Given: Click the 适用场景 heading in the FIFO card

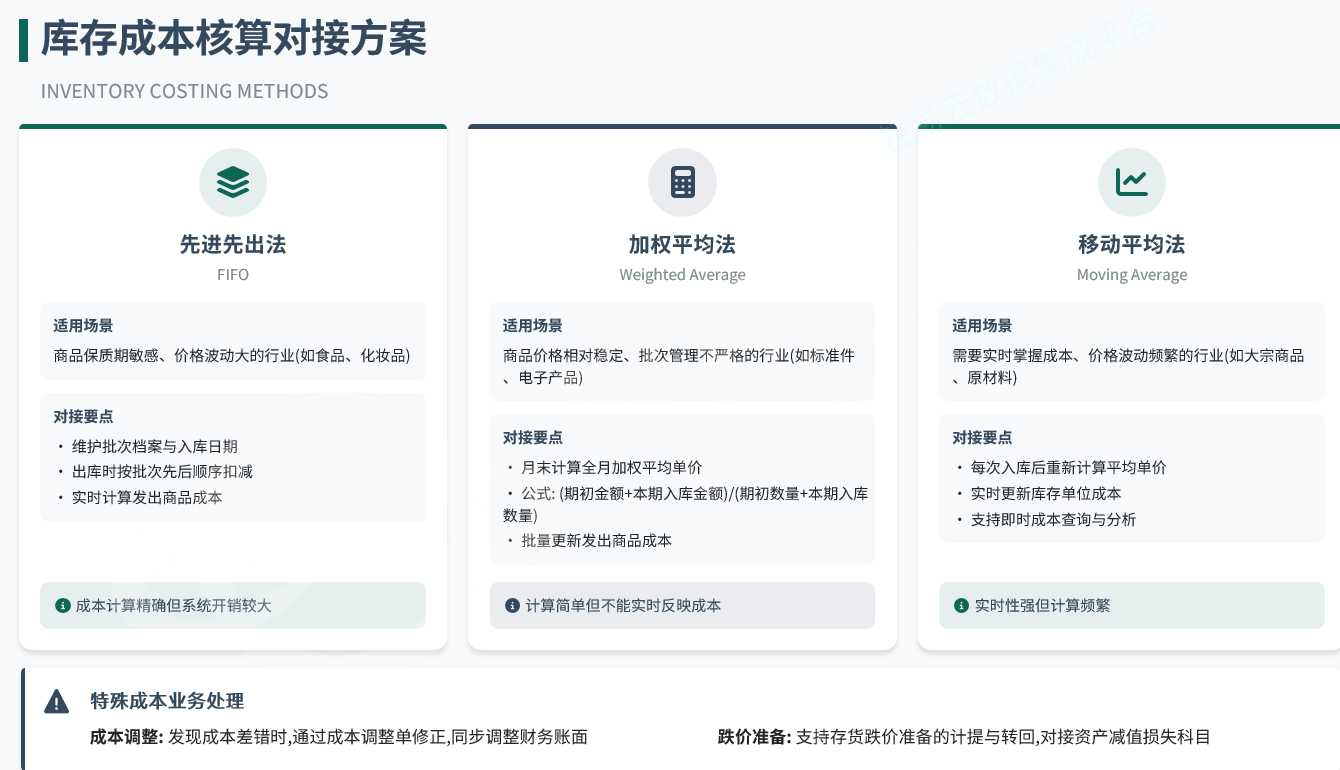Looking at the screenshot, I should coord(83,326).
